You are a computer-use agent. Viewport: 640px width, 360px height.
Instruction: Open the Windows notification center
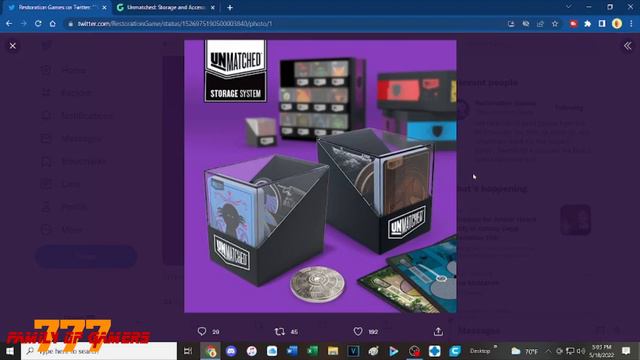click(x=626, y=351)
